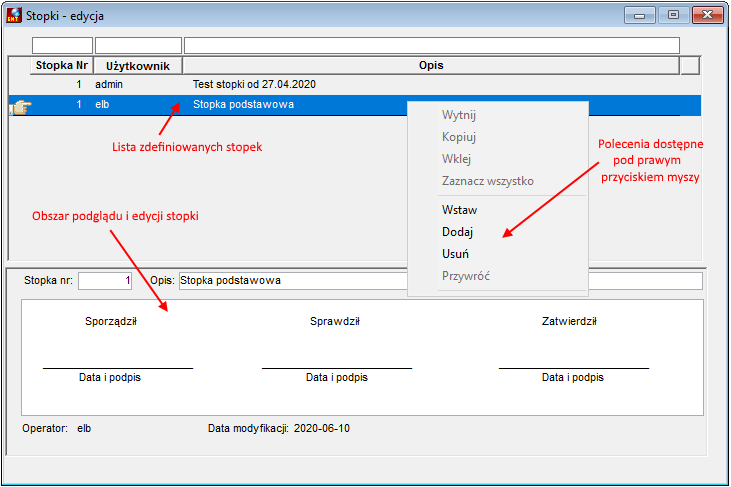Focus the filter field above Użytkownik
The image size is (731, 487).
[138, 46]
